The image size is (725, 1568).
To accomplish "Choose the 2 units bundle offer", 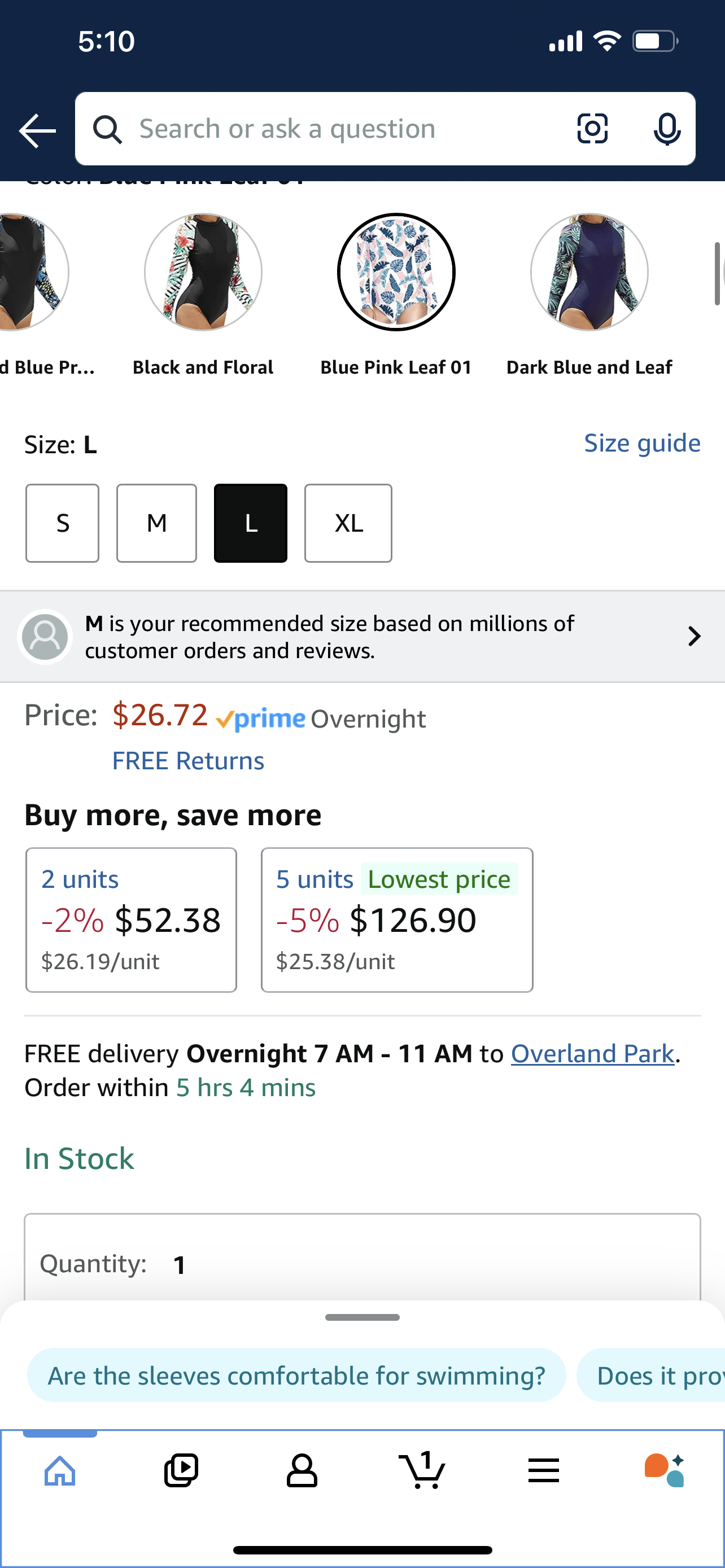I will (131, 919).
